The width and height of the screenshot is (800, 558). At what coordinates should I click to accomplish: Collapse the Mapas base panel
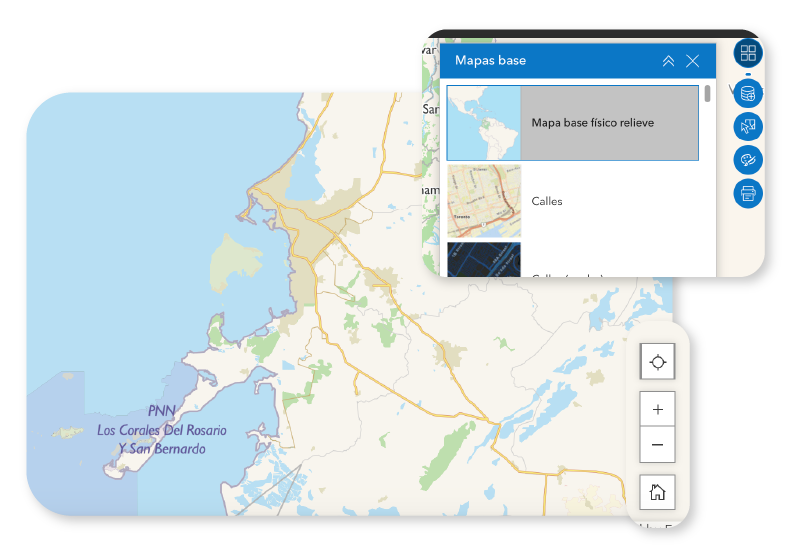click(x=668, y=61)
